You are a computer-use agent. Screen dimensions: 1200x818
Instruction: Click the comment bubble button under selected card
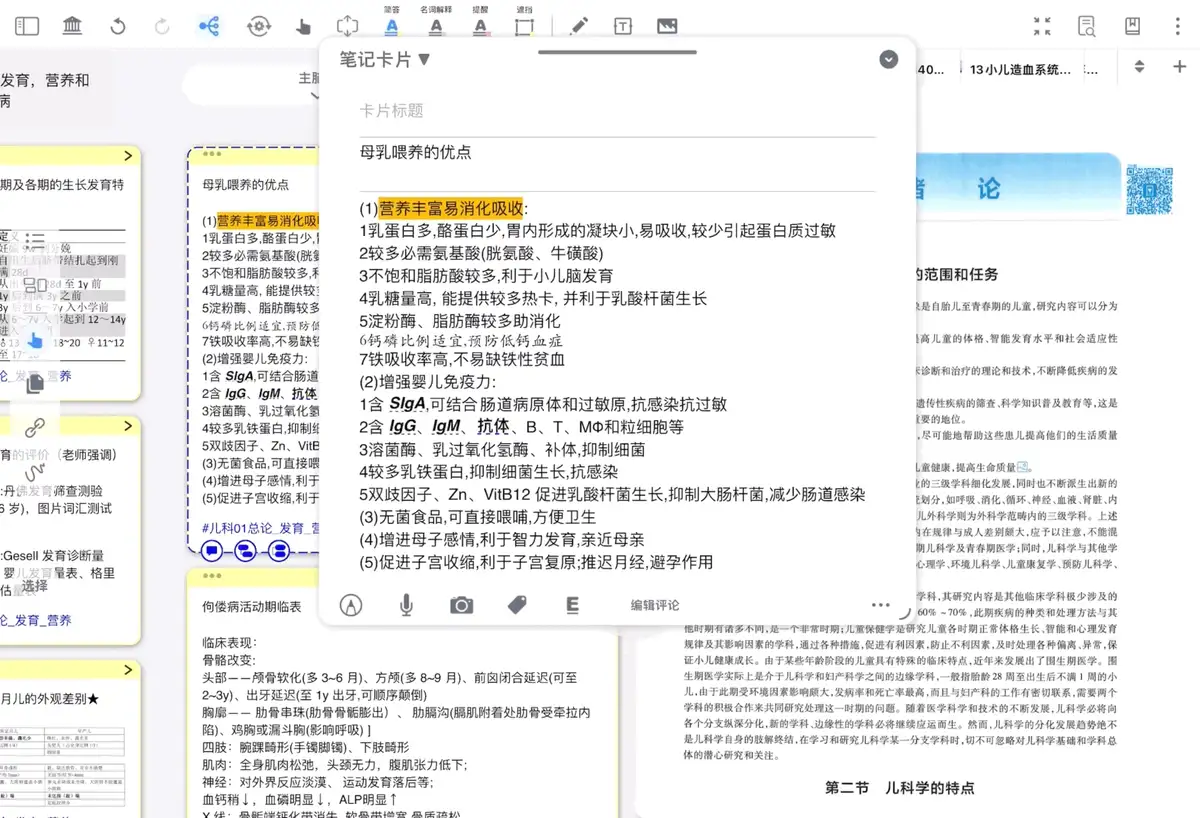point(212,550)
